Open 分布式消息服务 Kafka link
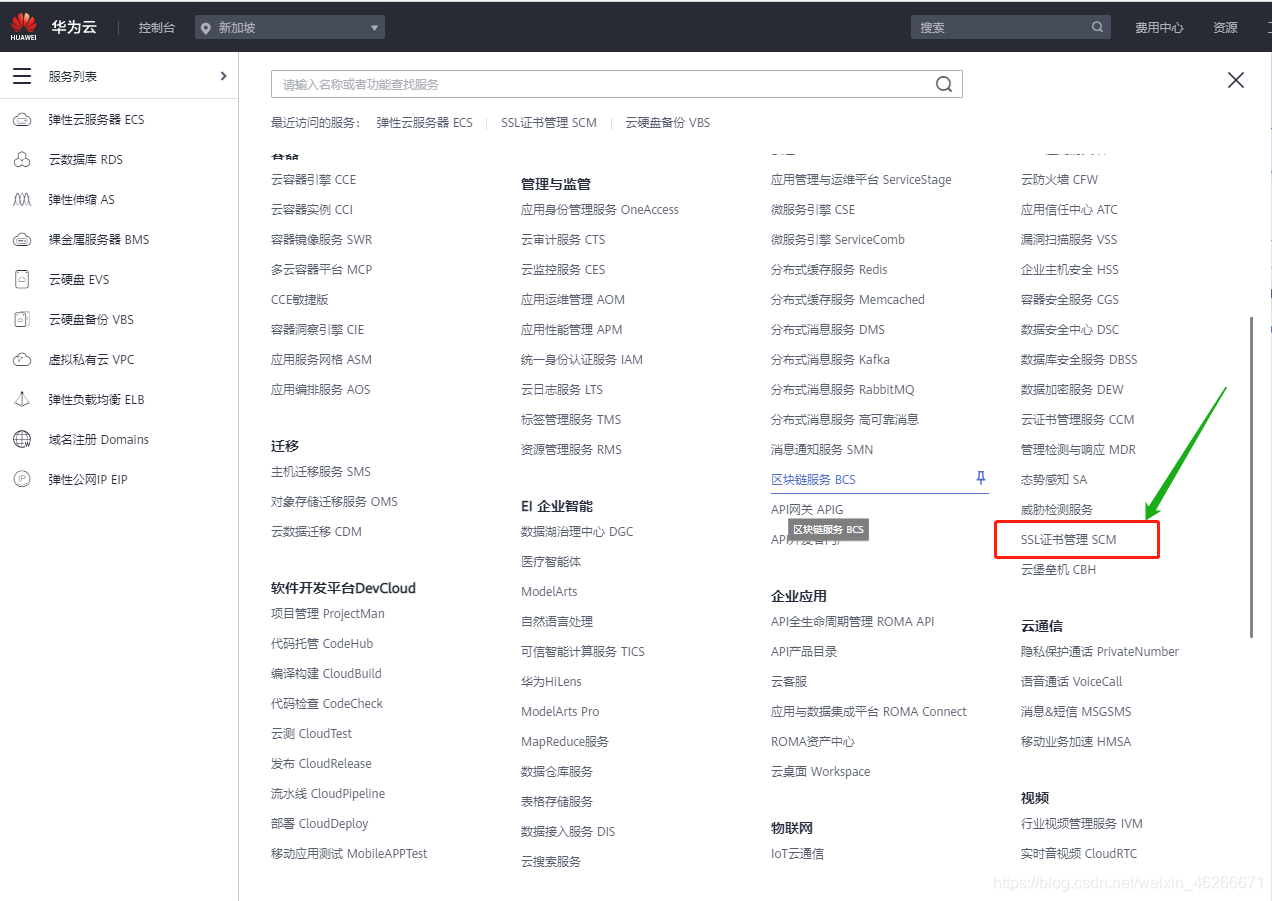 830,360
